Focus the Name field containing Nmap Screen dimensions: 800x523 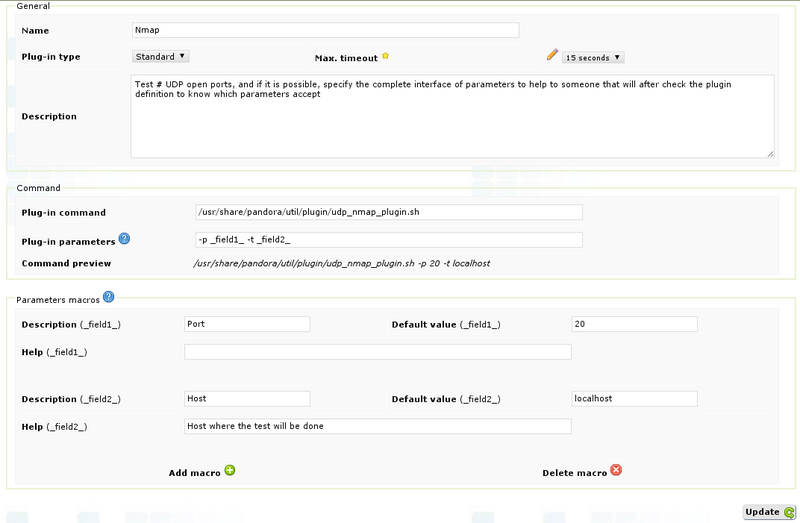325,31
